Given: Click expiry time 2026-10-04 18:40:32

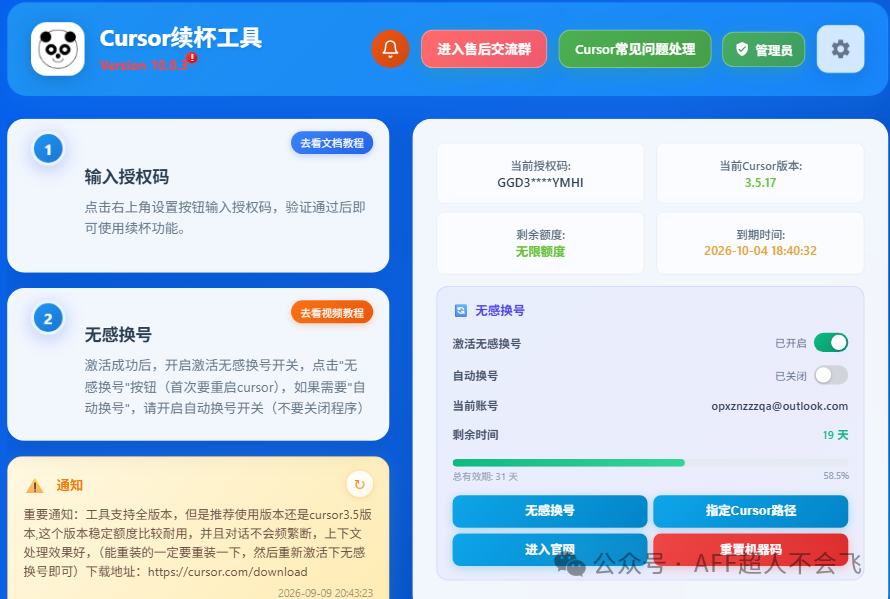Looking at the screenshot, I should click(x=760, y=251).
